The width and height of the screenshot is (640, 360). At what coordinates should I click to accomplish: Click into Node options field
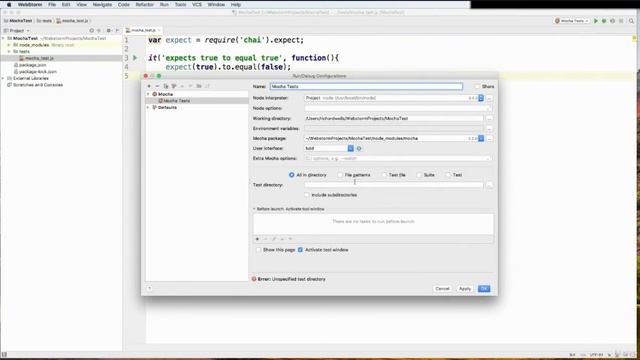point(398,108)
